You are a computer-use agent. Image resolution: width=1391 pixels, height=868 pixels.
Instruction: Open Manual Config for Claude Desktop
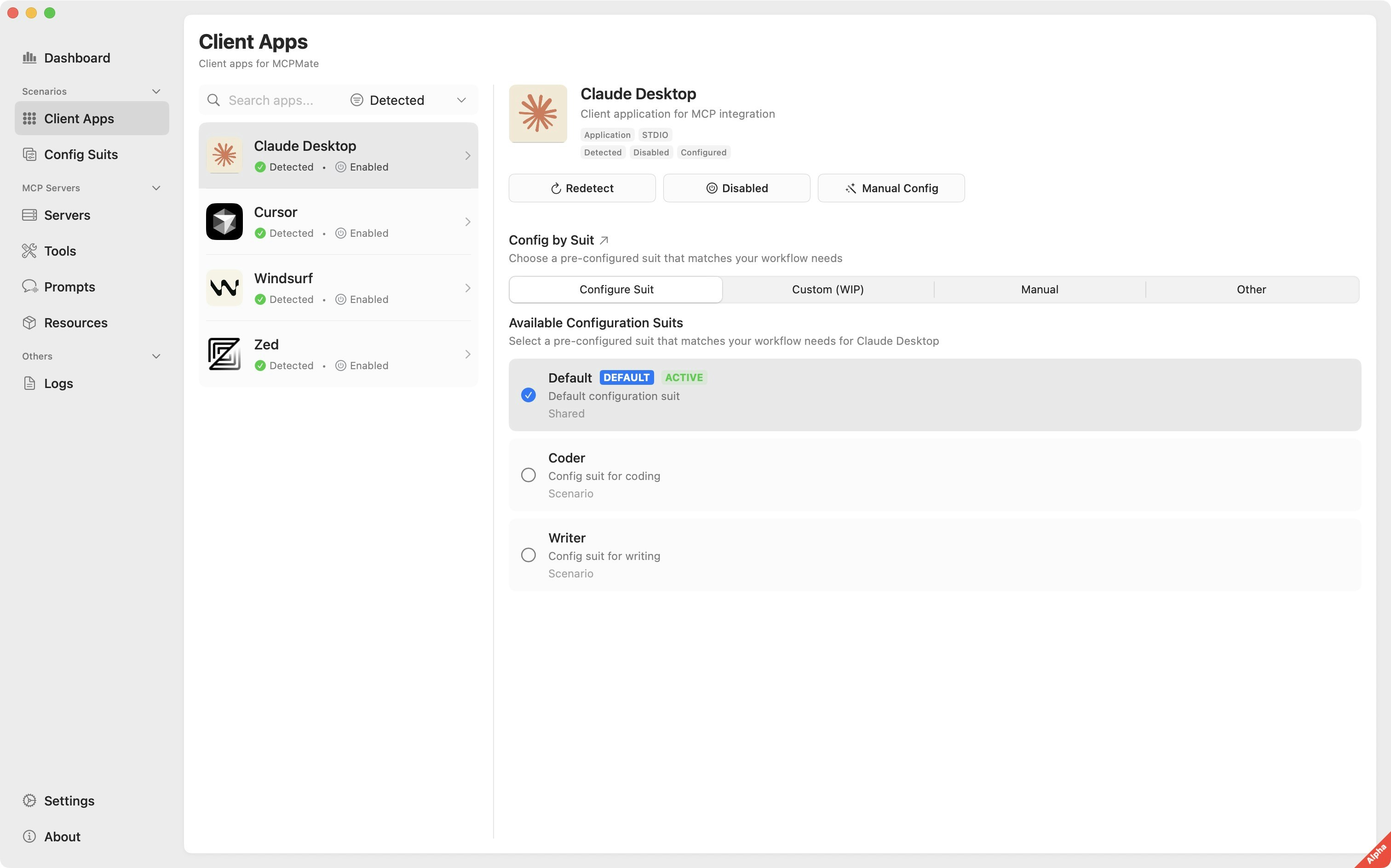(890, 188)
